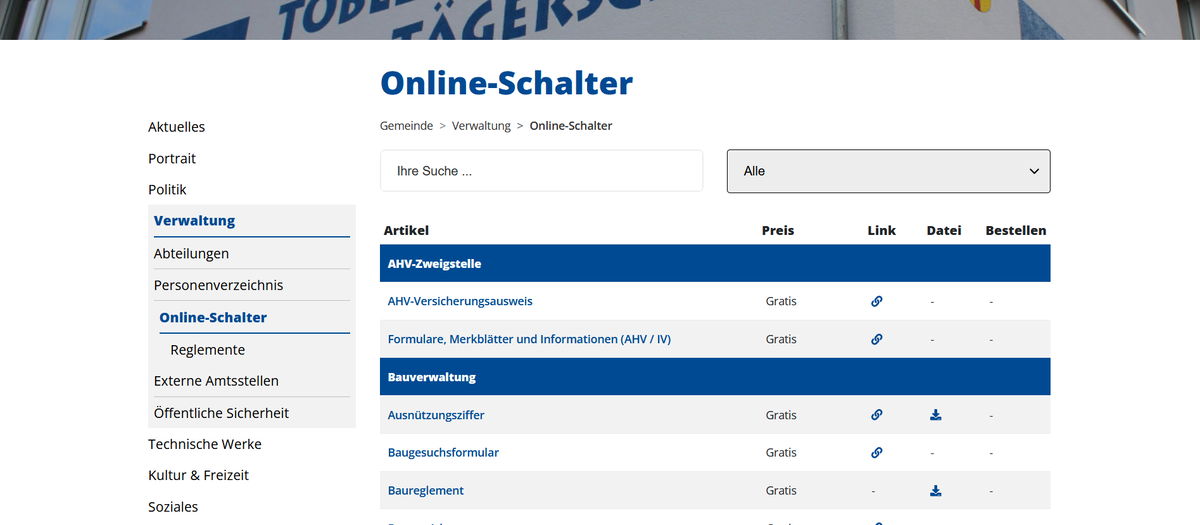Open Externe Amtsstellen
The height and width of the screenshot is (525, 1200).
[216, 381]
